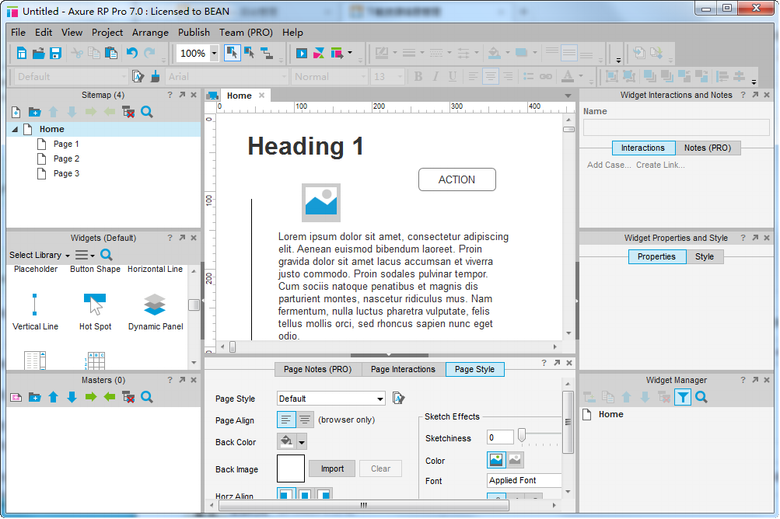Click the widget Name input field
The image size is (780, 519).
pos(676,127)
